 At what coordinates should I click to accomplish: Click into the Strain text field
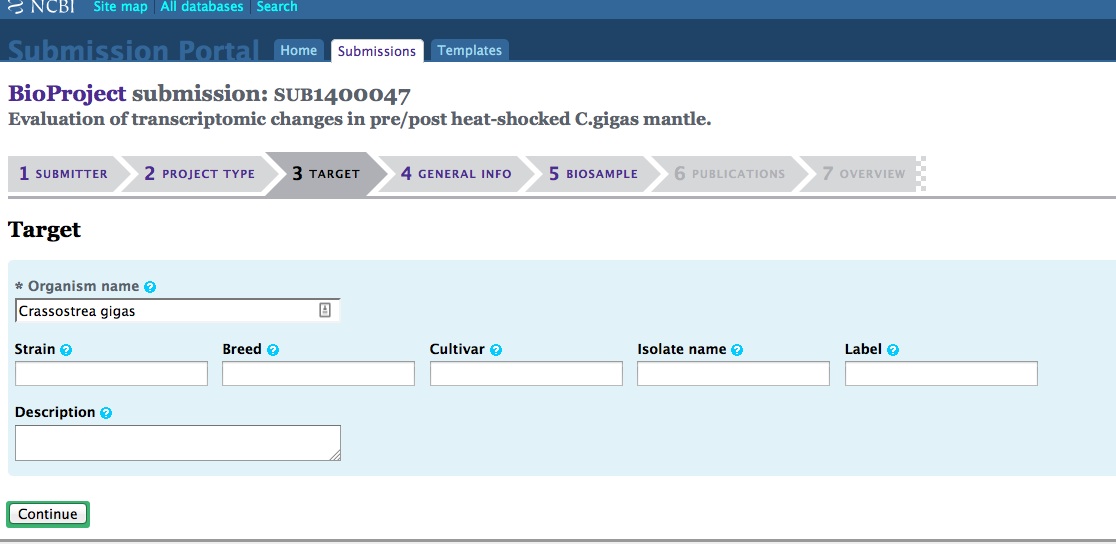pyautogui.click(x=111, y=374)
